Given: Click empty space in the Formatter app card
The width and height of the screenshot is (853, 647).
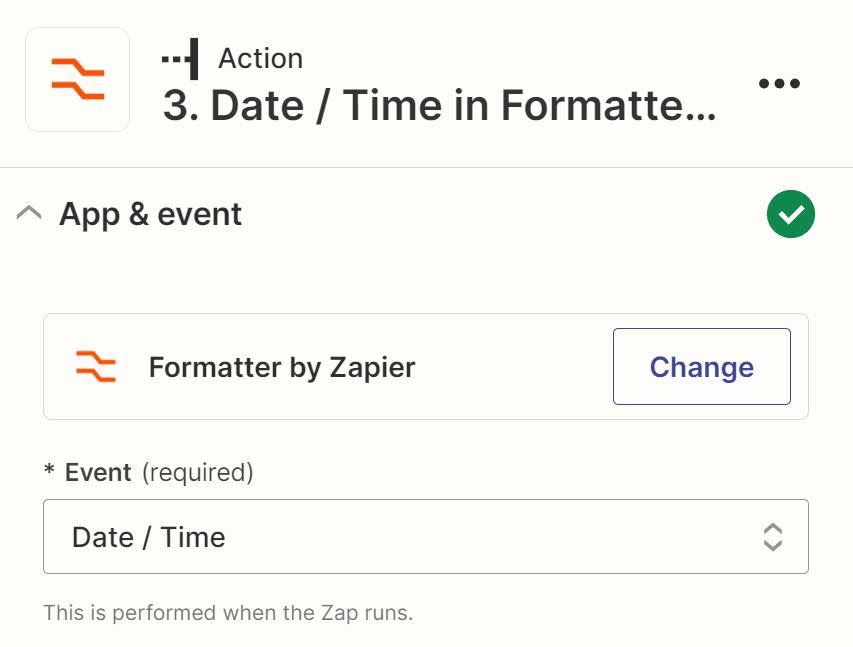Looking at the screenshot, I should (510, 367).
